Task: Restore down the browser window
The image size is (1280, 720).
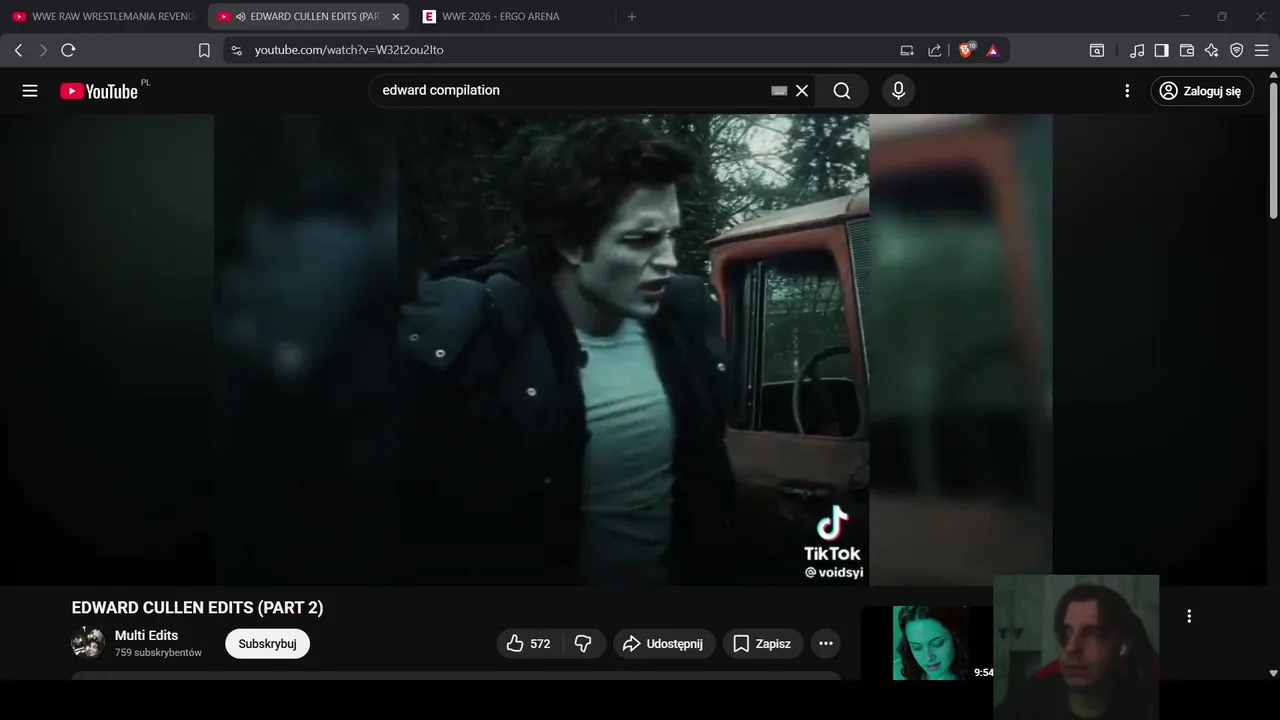Action: 1222,16
